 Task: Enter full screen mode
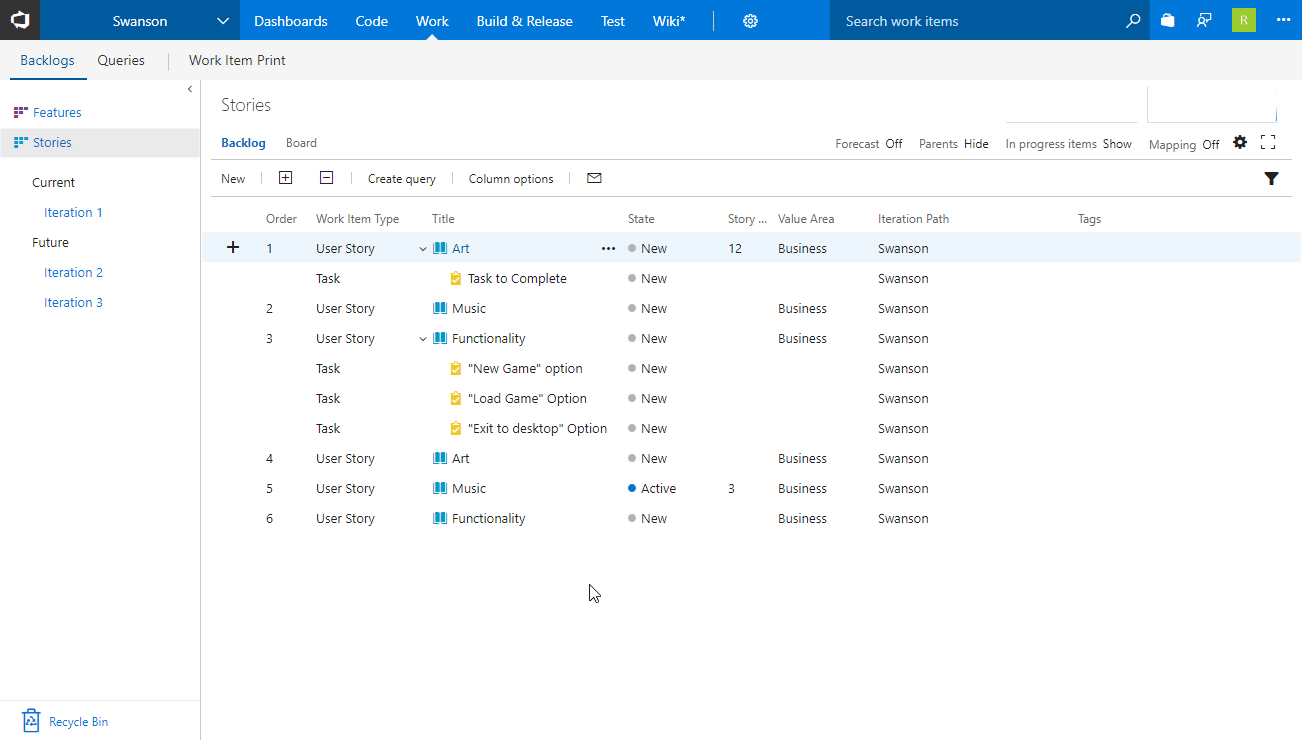pyautogui.click(x=1267, y=143)
